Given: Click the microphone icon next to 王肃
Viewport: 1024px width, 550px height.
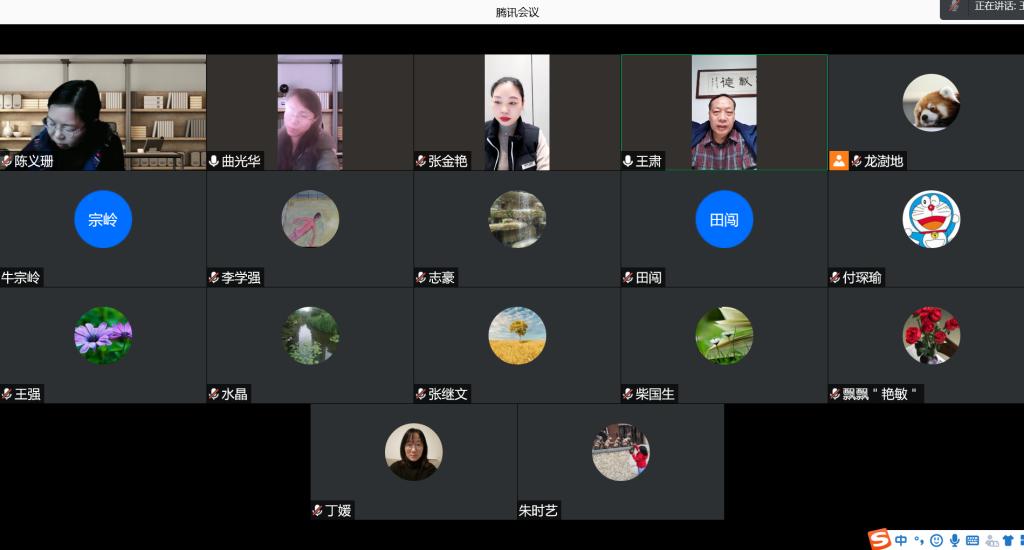Looking at the screenshot, I should (x=628, y=161).
